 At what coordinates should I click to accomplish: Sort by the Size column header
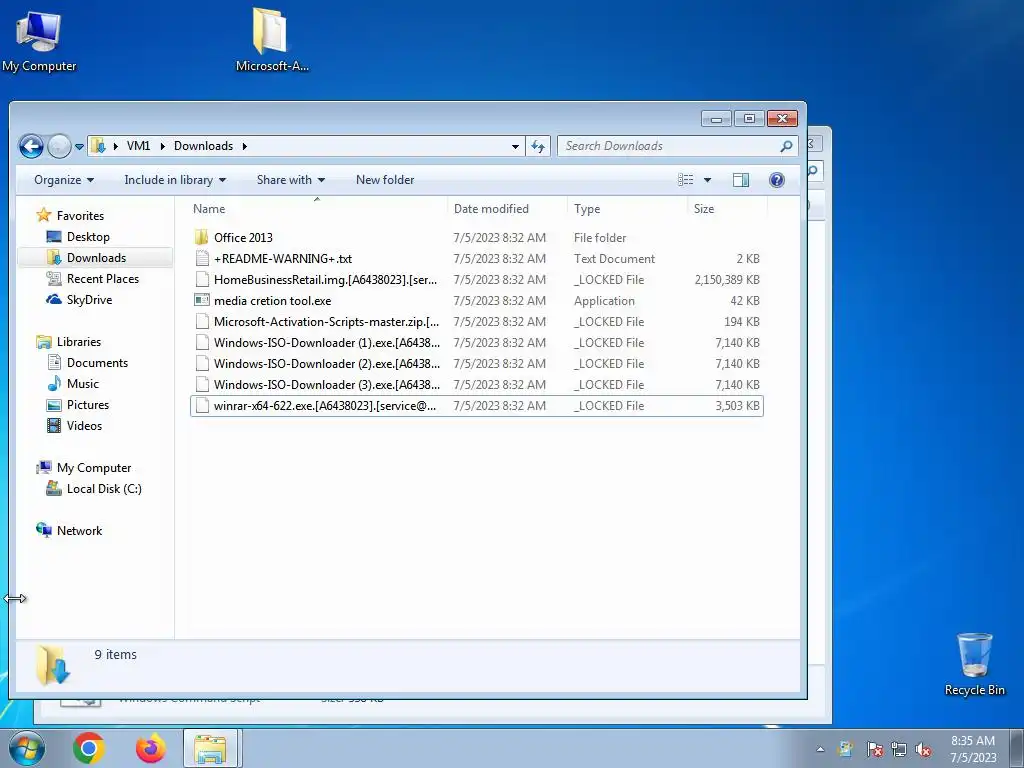coord(704,209)
